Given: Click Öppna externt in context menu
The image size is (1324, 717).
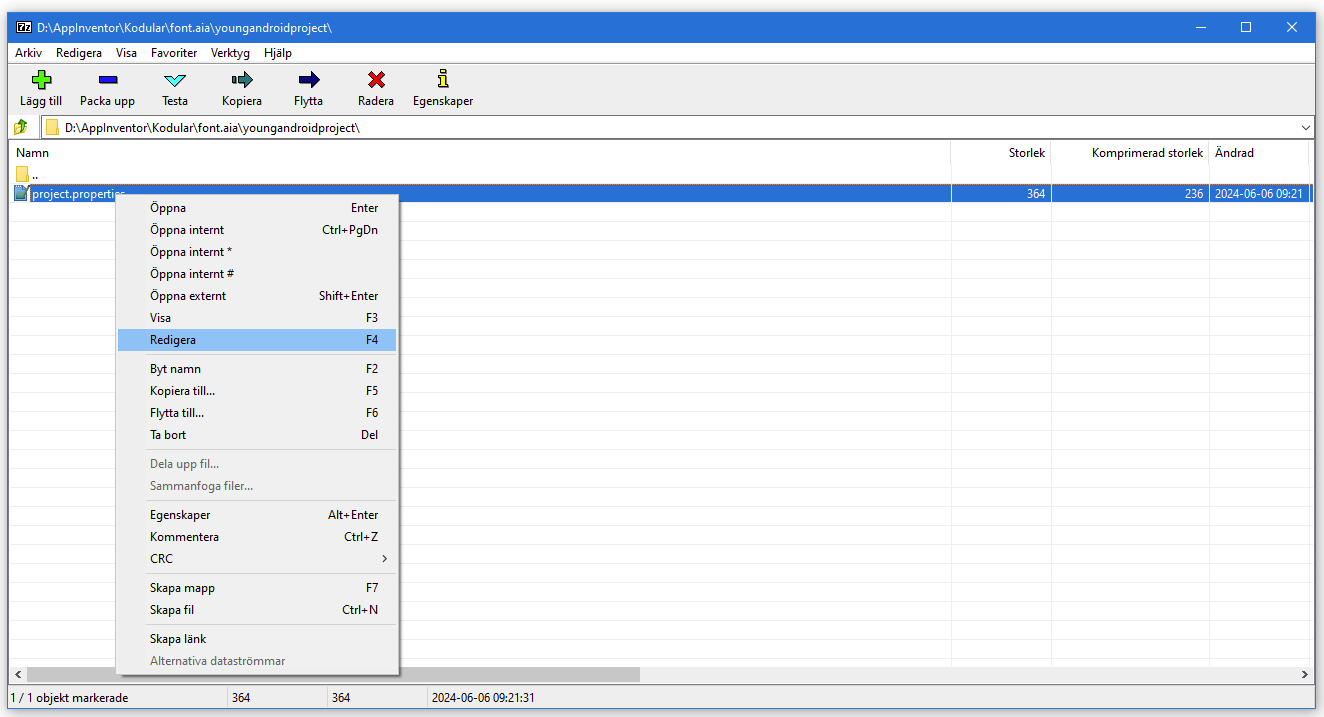Looking at the screenshot, I should [188, 296].
